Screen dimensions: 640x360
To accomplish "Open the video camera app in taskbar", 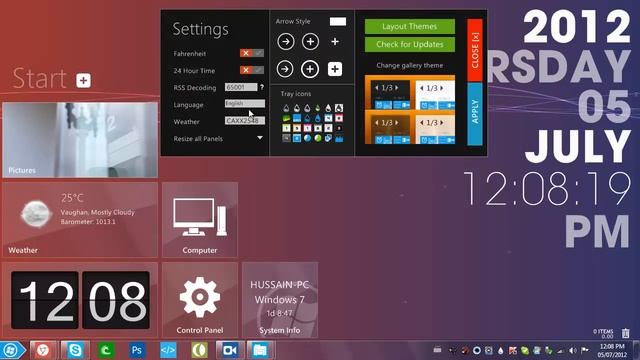I will 230,350.
